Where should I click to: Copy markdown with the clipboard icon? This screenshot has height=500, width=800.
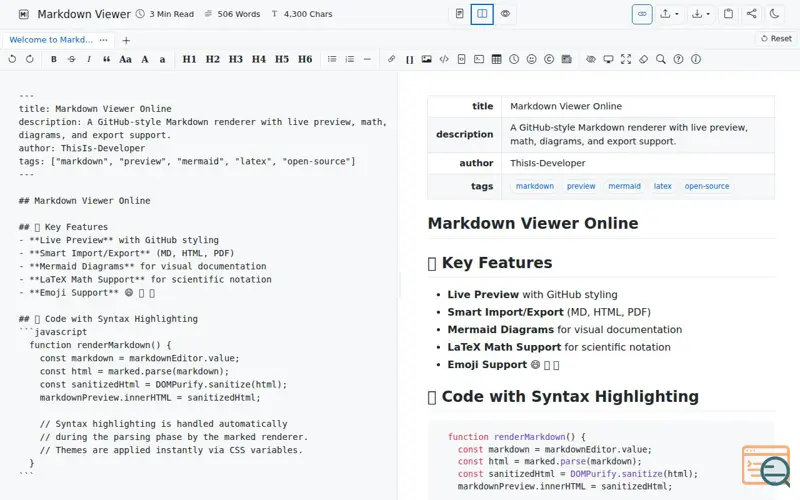tap(729, 14)
